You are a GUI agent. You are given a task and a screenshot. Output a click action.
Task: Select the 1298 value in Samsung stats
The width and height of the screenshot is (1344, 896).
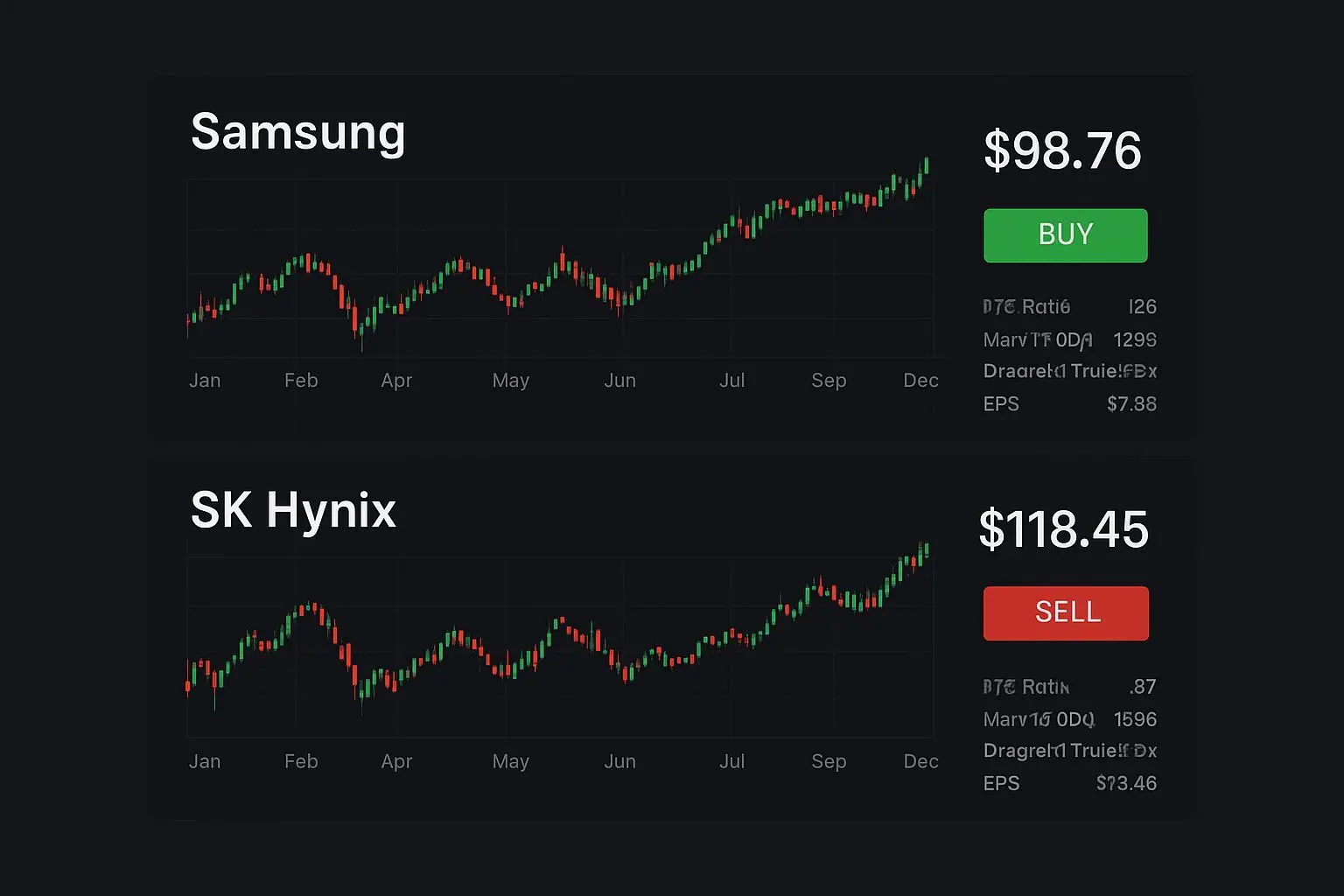point(1135,339)
